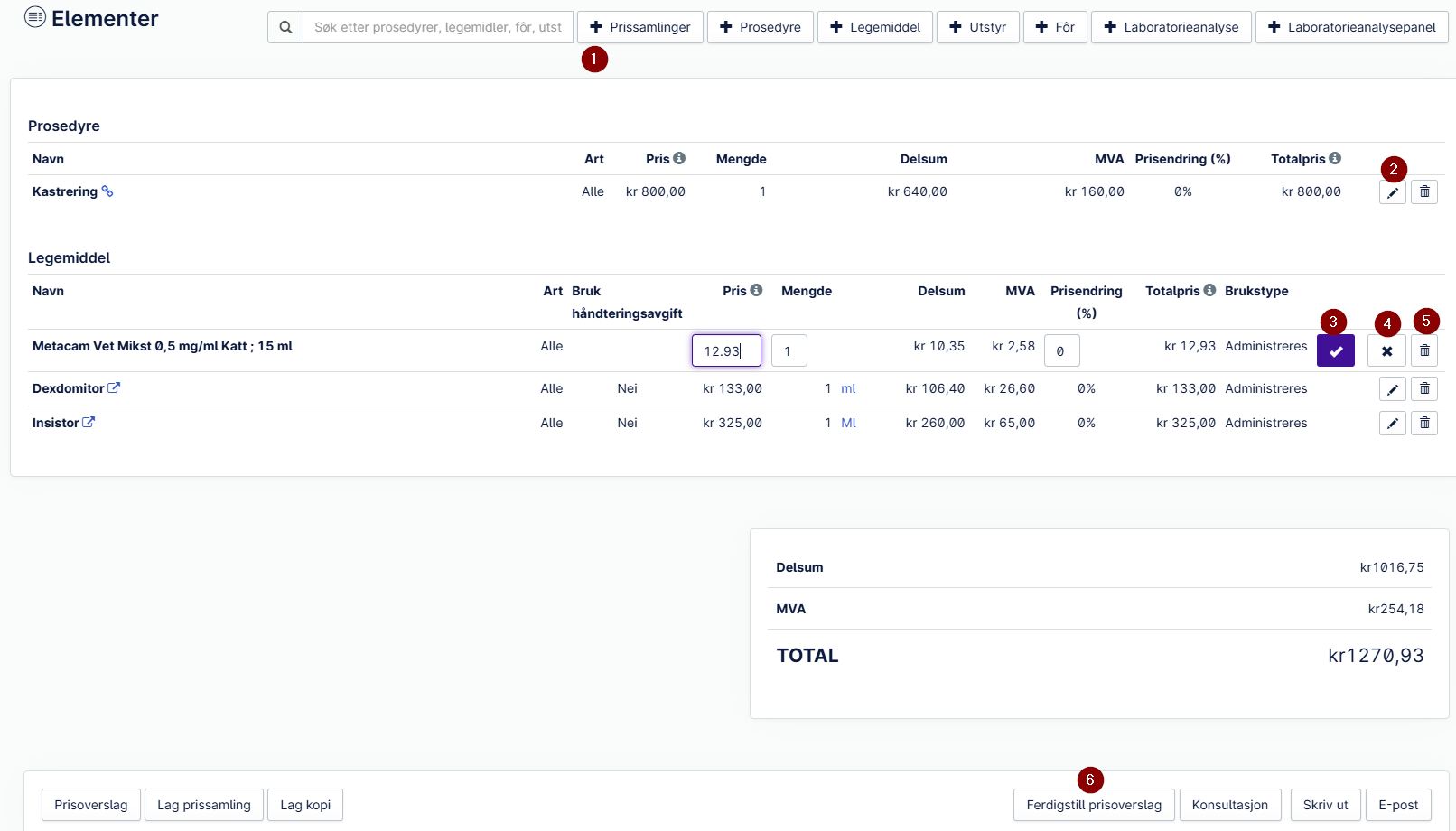Click the Delsum kr1016,75 value
The image size is (1456, 831).
click(1392, 567)
